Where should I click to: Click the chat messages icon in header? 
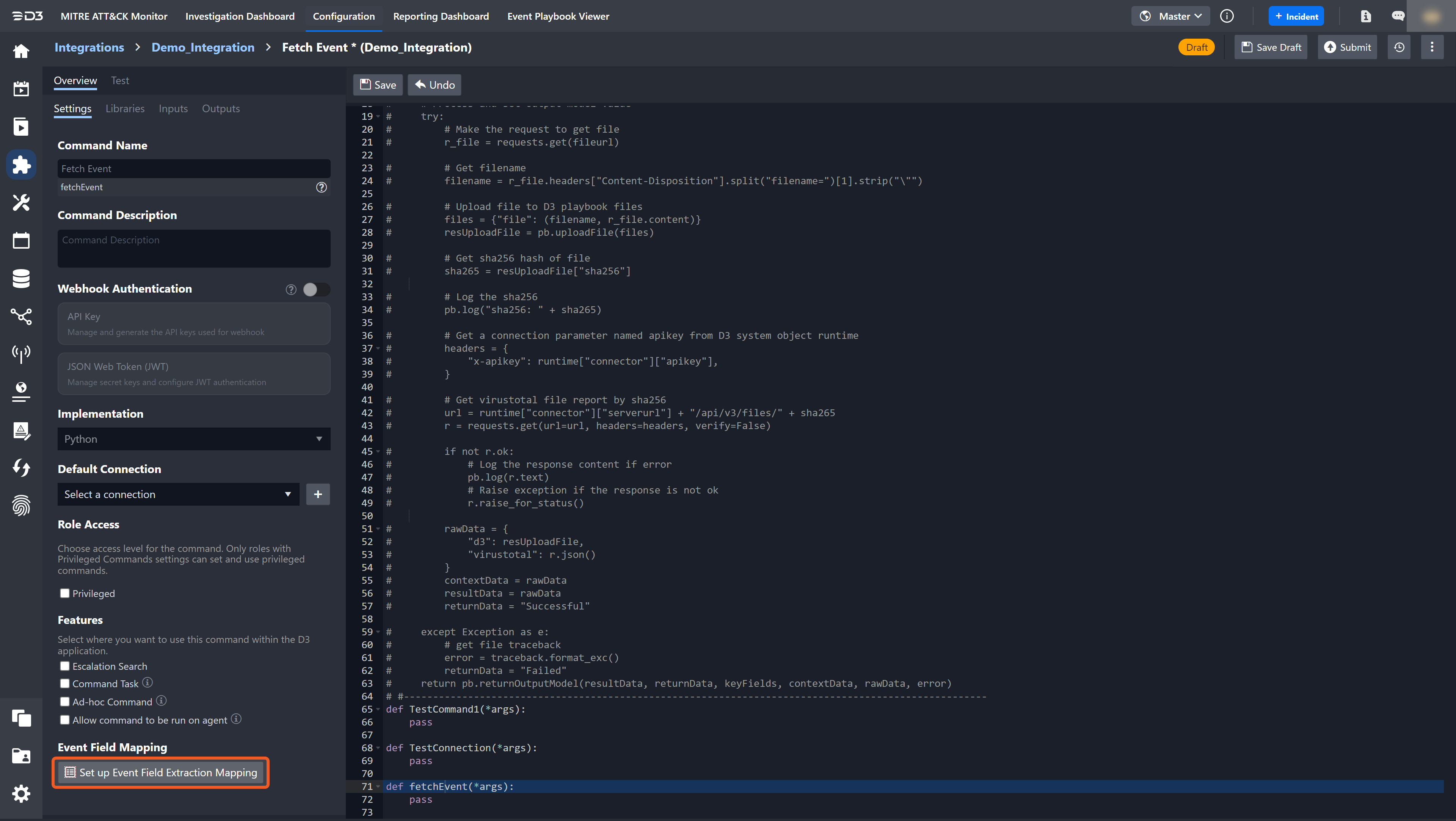(x=1398, y=16)
